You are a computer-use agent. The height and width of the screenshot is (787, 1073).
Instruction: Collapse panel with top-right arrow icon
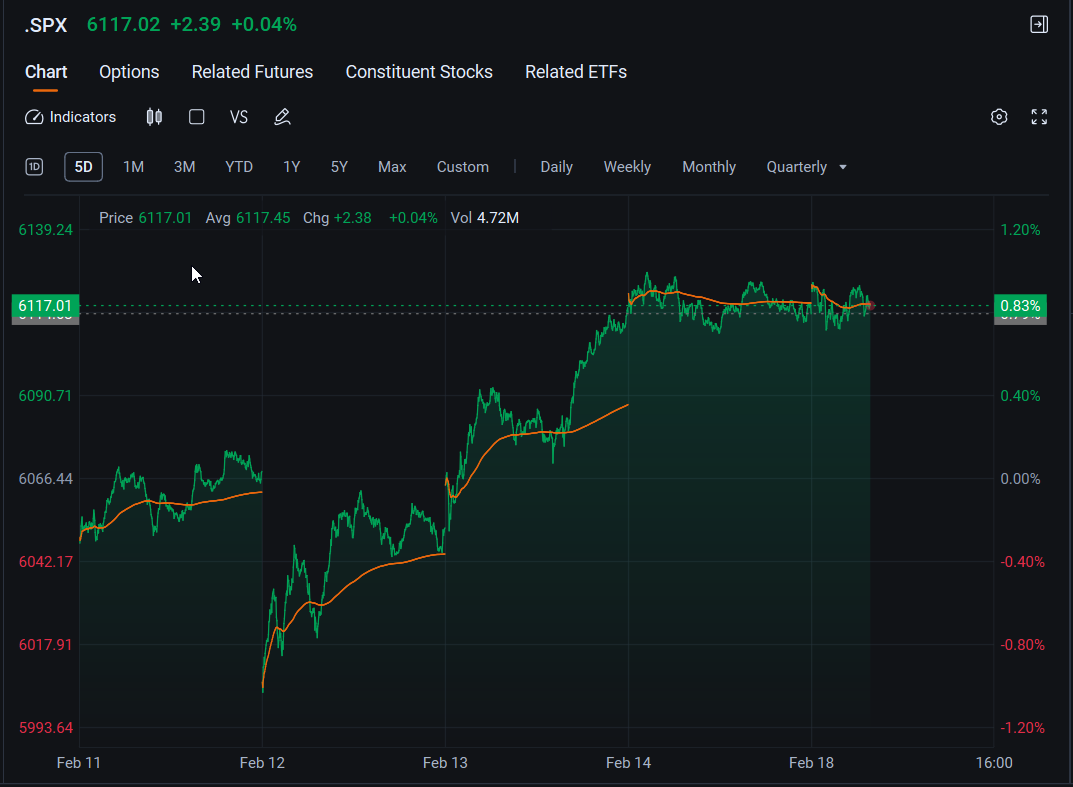click(1039, 25)
